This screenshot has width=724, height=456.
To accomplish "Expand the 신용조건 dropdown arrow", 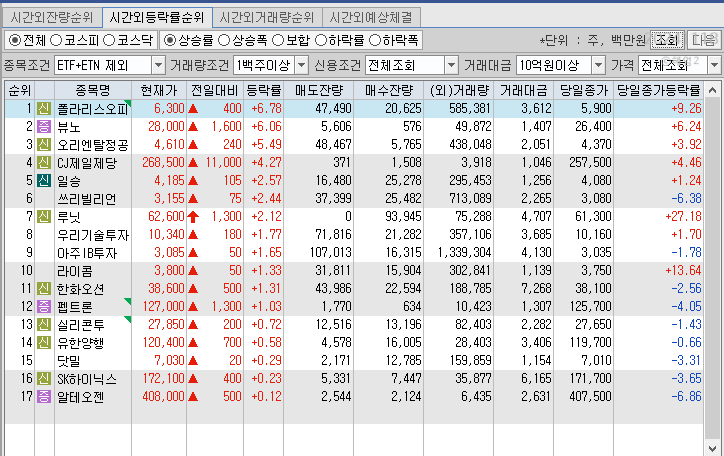I will tap(452, 66).
